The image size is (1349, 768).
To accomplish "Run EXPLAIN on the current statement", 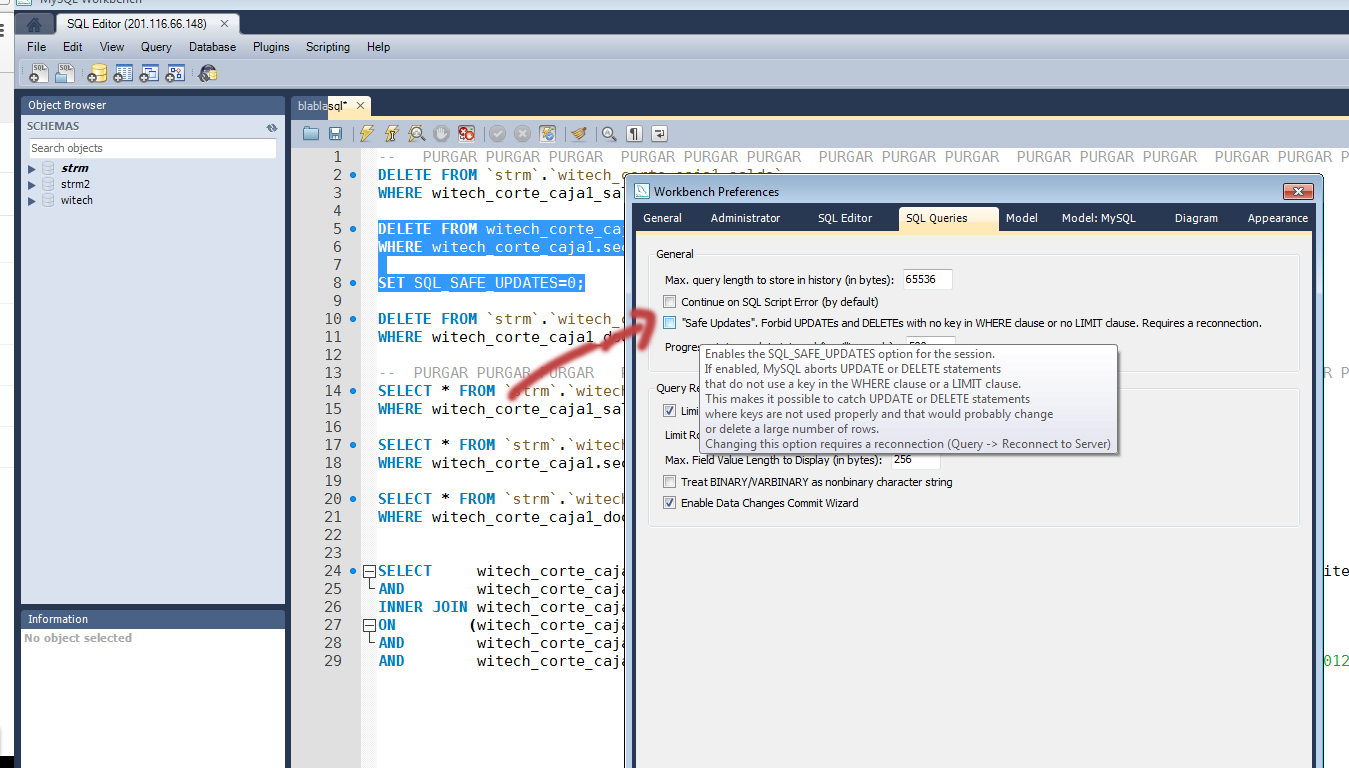I will coord(416,133).
